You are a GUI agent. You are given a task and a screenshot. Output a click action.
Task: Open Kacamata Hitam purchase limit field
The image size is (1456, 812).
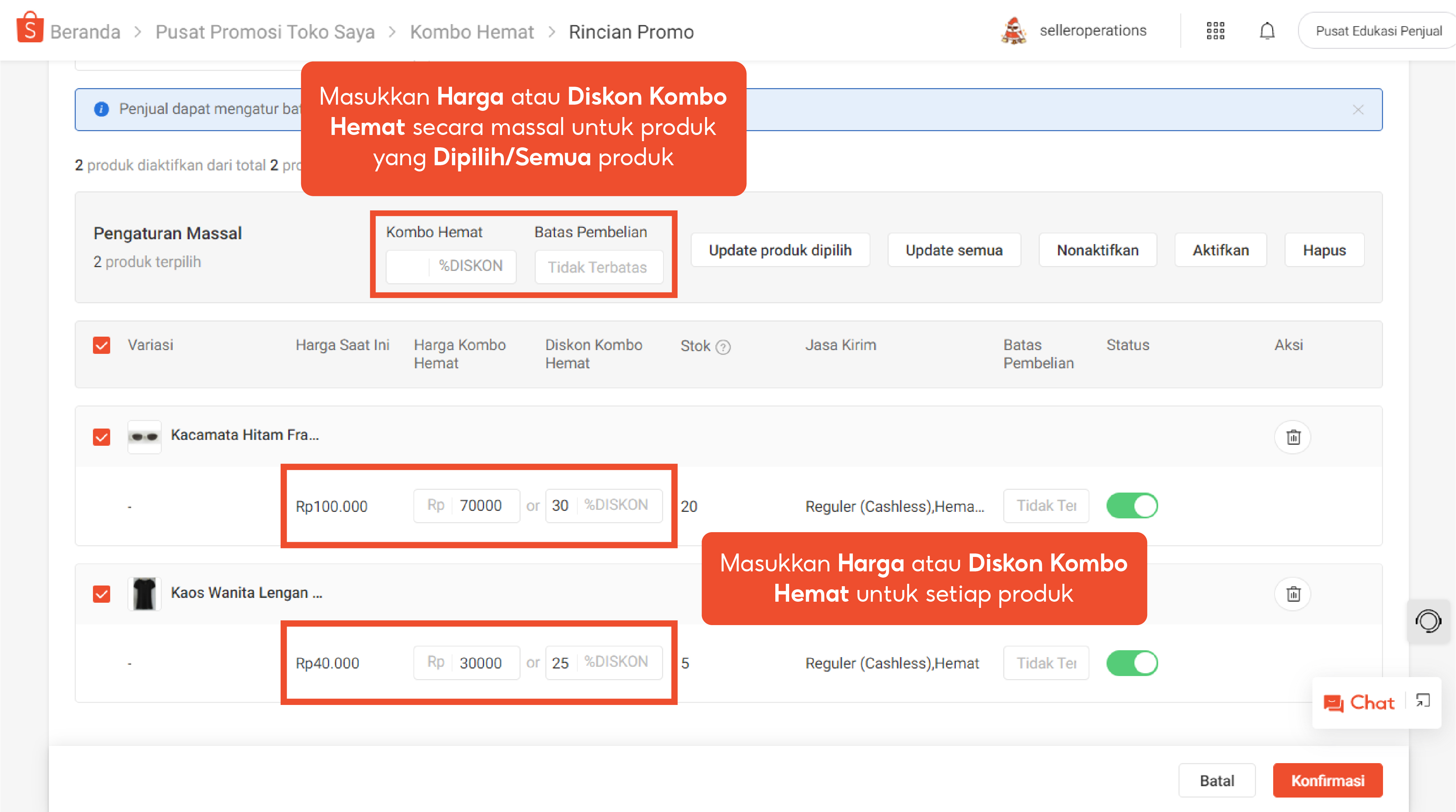pyautogui.click(x=1046, y=506)
